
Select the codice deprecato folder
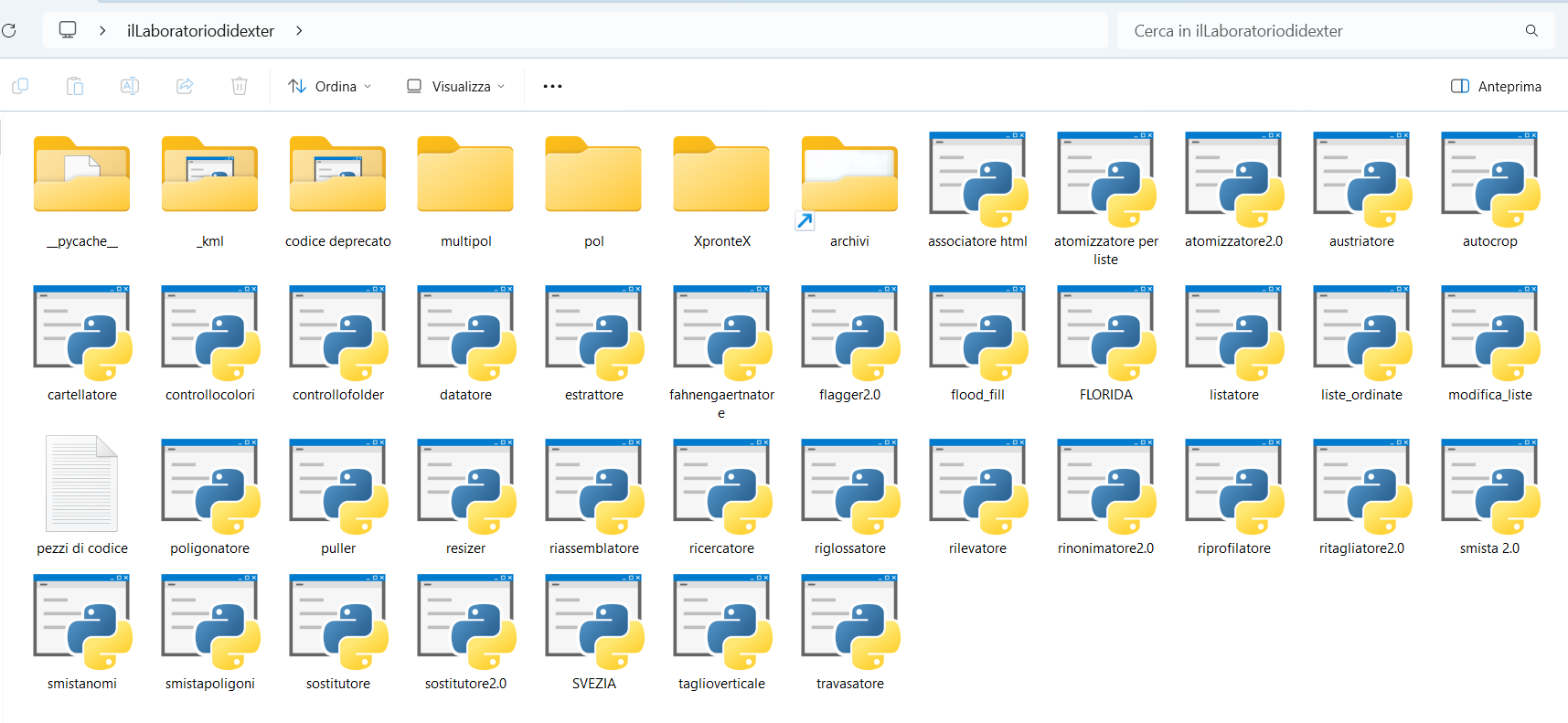(338, 192)
